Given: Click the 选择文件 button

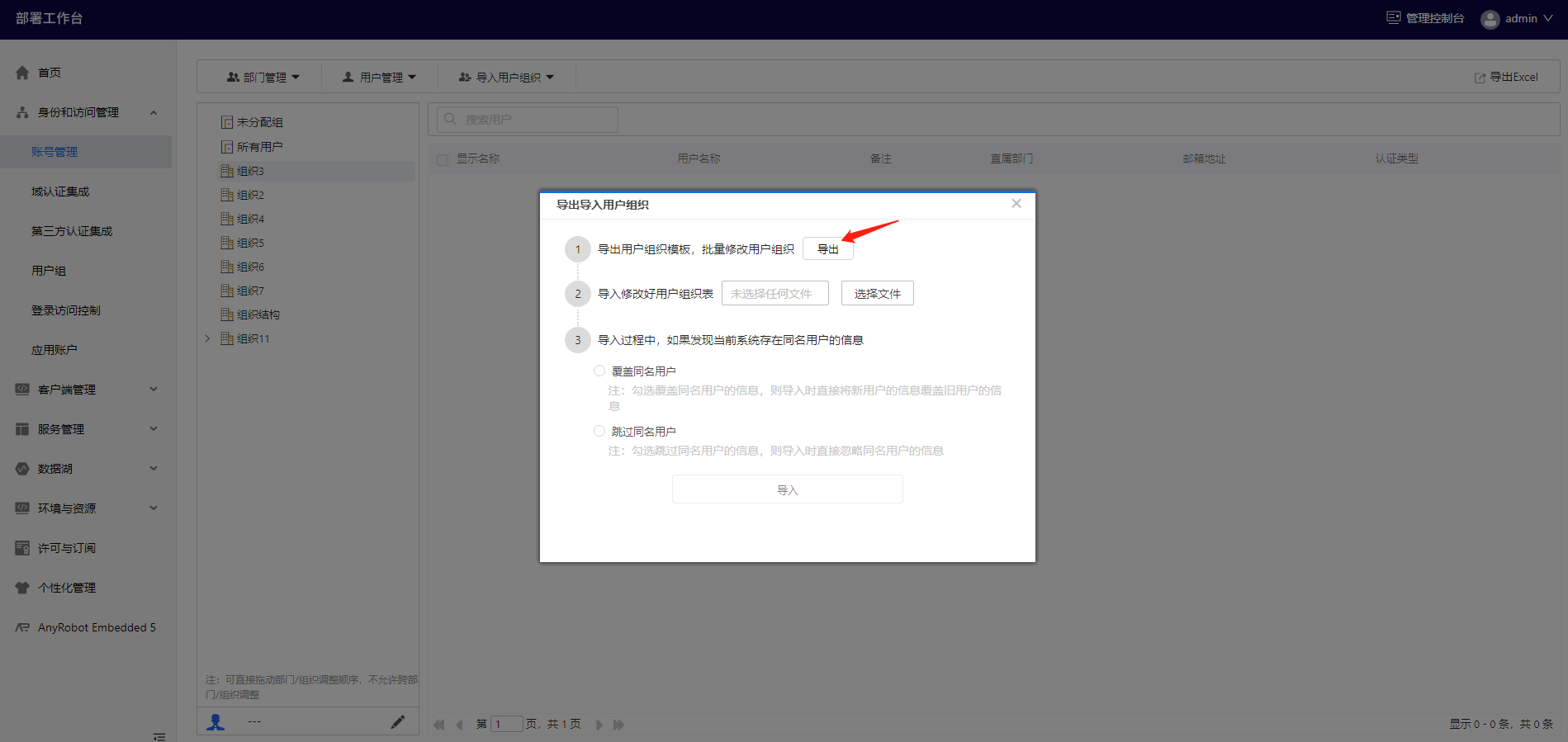Looking at the screenshot, I should pos(878,293).
